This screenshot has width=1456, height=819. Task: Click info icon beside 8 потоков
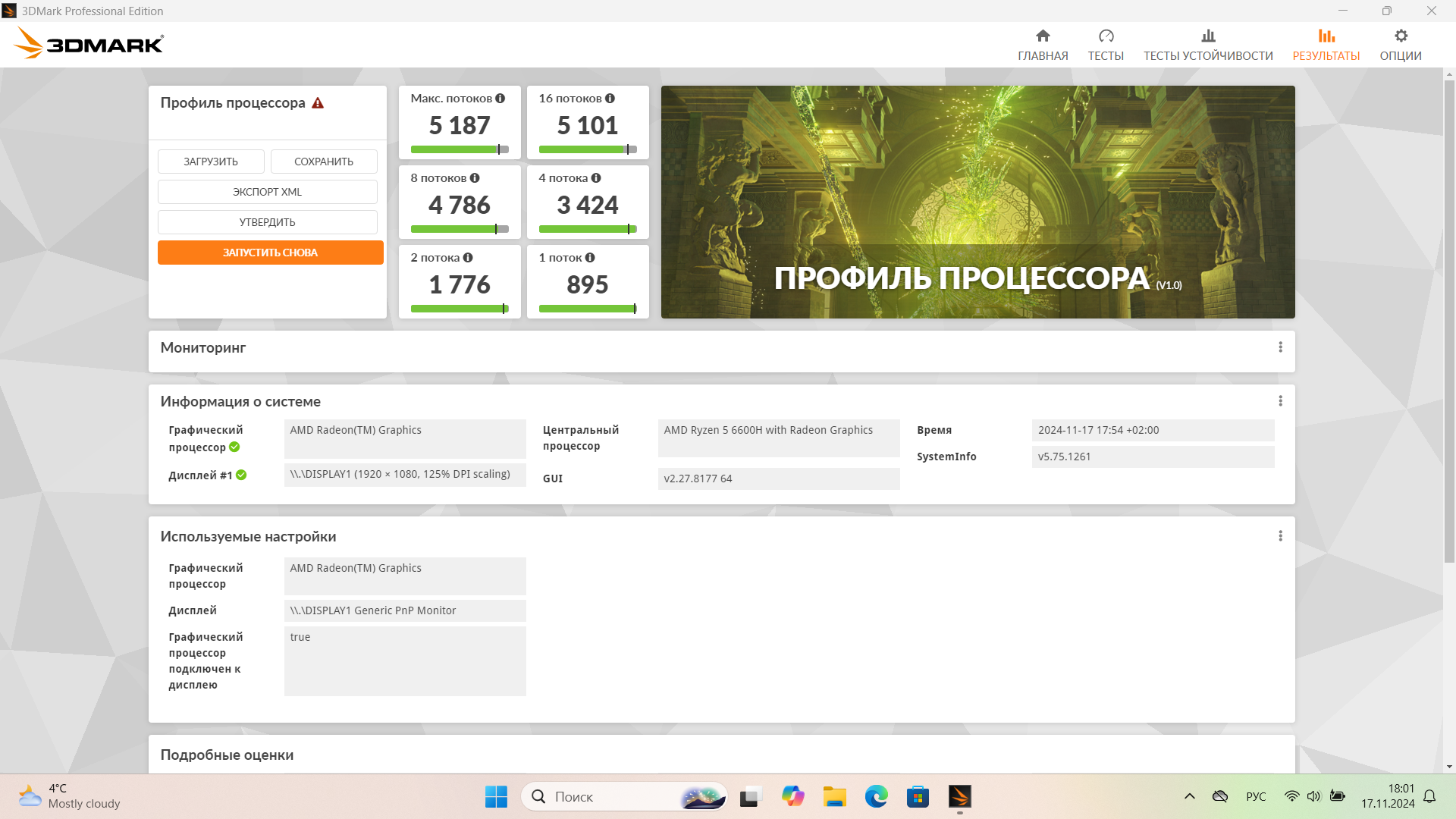[475, 178]
